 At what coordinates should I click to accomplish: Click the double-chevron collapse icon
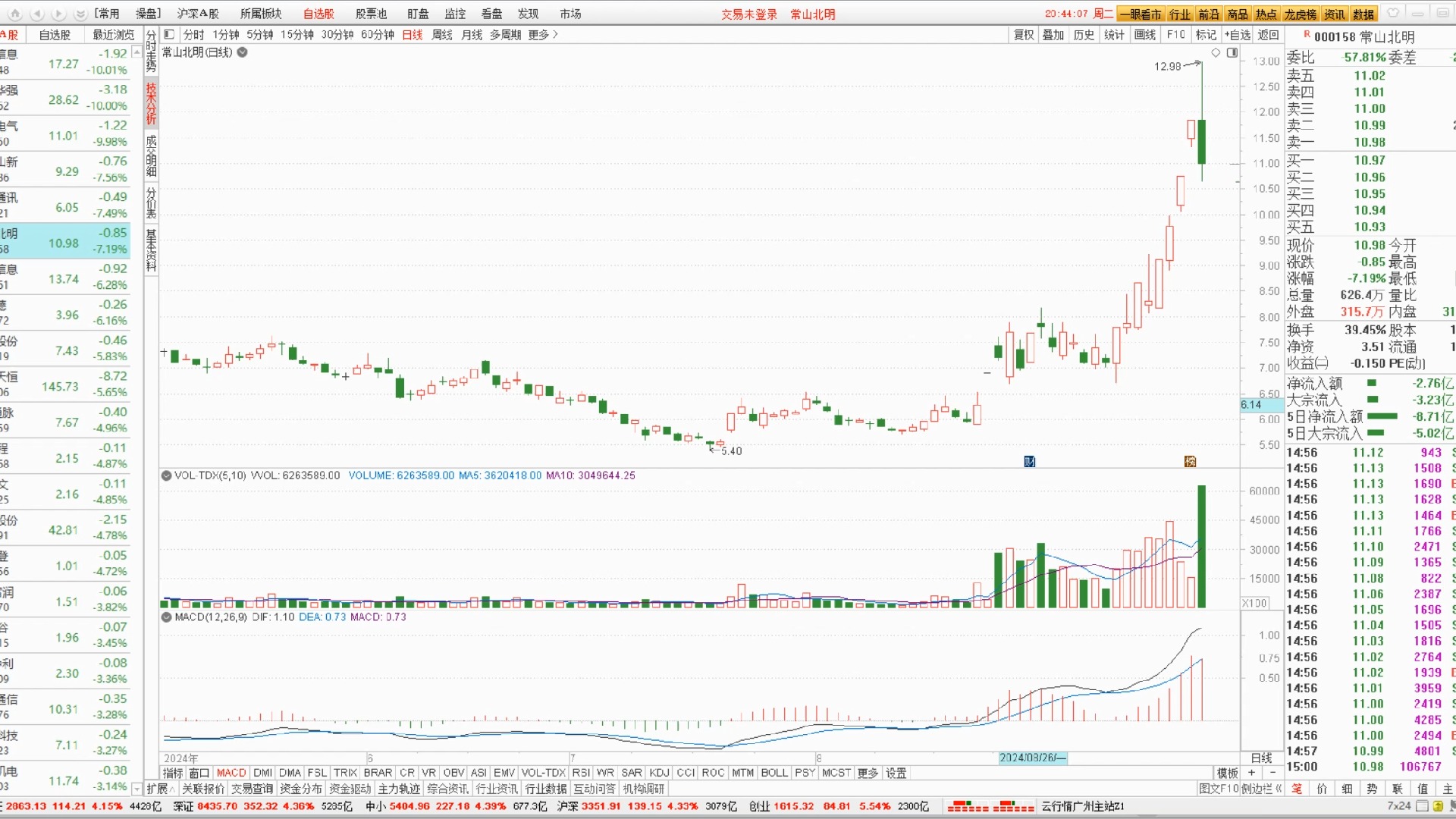click(80, 14)
